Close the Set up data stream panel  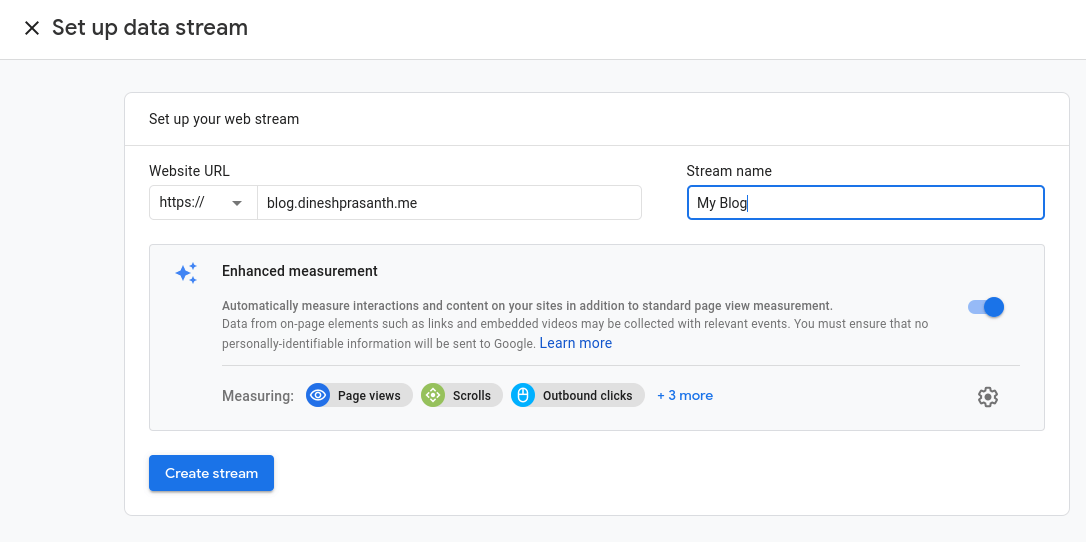coord(32,28)
